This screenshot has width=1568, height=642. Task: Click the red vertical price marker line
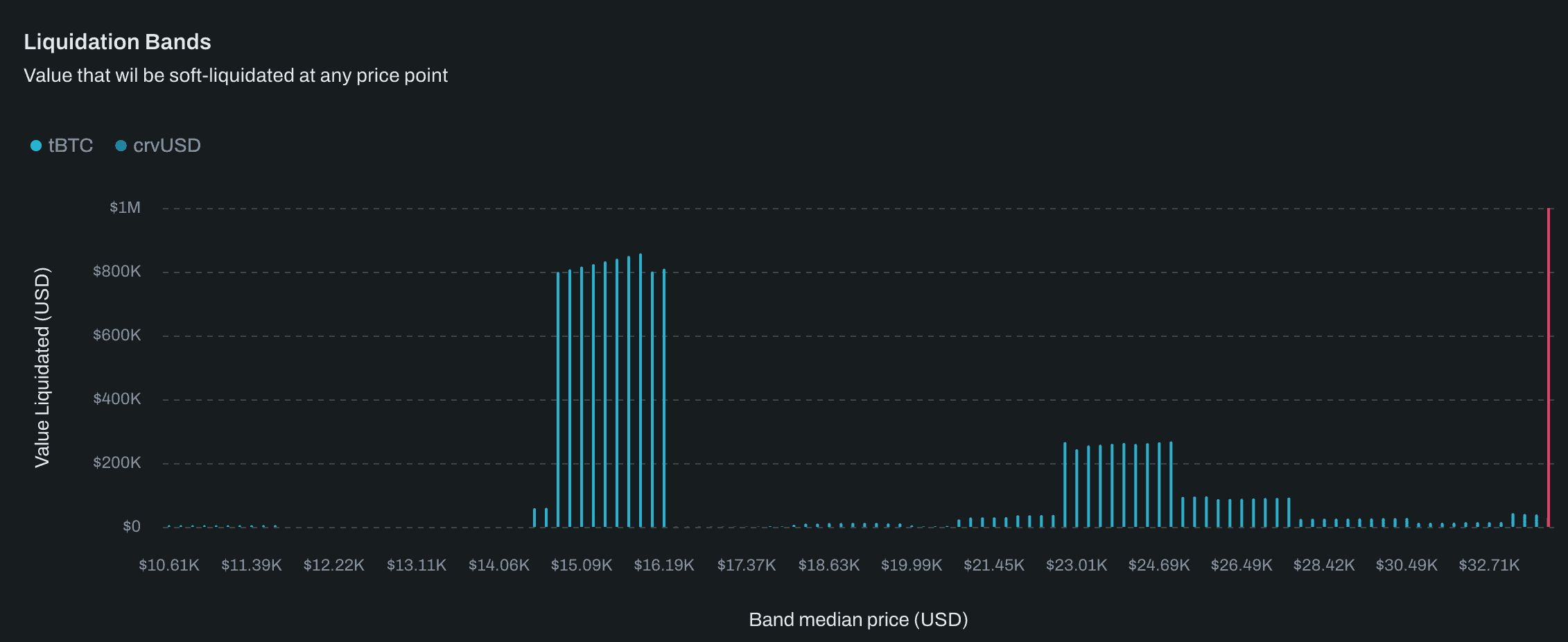click(x=1548, y=367)
